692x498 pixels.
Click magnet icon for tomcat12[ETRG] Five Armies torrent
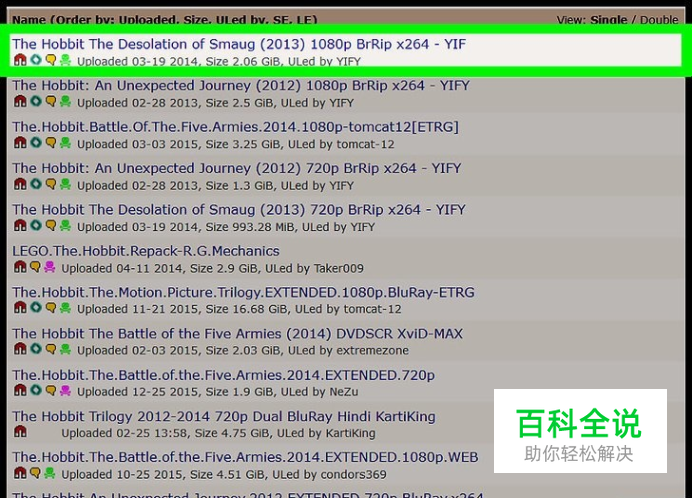click(x=20, y=143)
